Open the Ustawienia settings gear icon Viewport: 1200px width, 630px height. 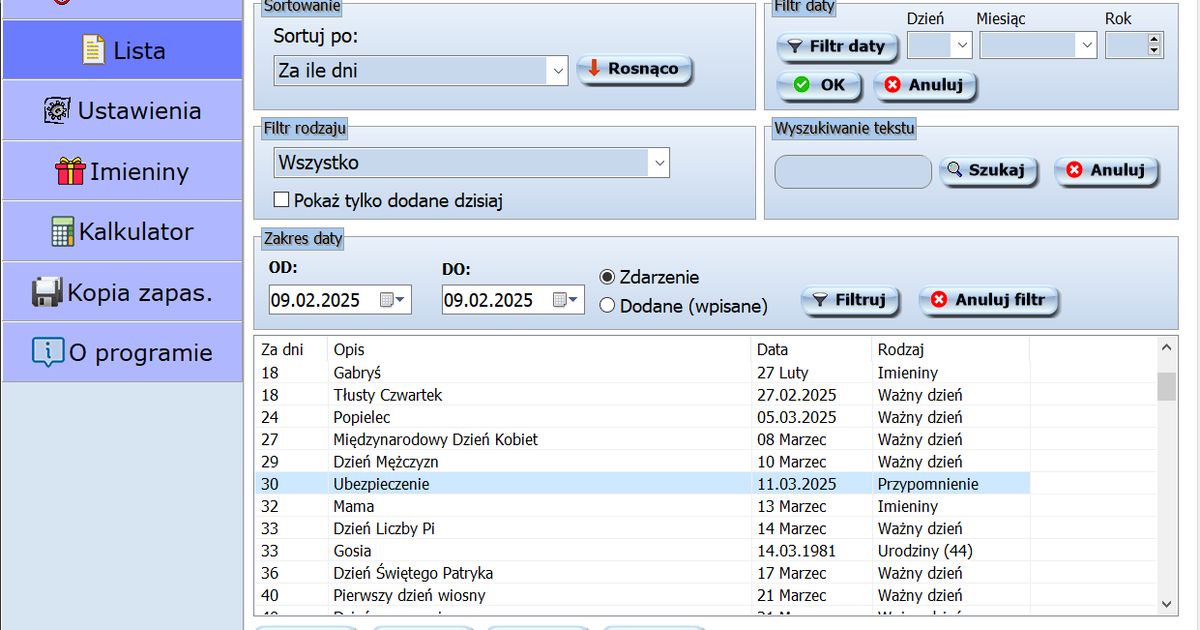[x=56, y=109]
